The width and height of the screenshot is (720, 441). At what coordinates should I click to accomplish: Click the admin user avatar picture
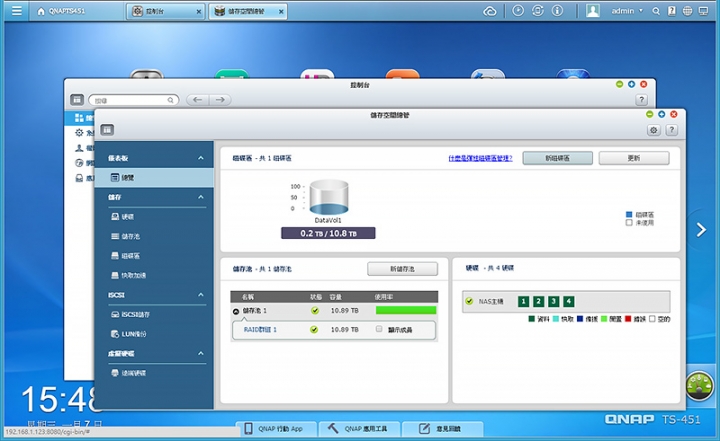pyautogui.click(x=593, y=11)
